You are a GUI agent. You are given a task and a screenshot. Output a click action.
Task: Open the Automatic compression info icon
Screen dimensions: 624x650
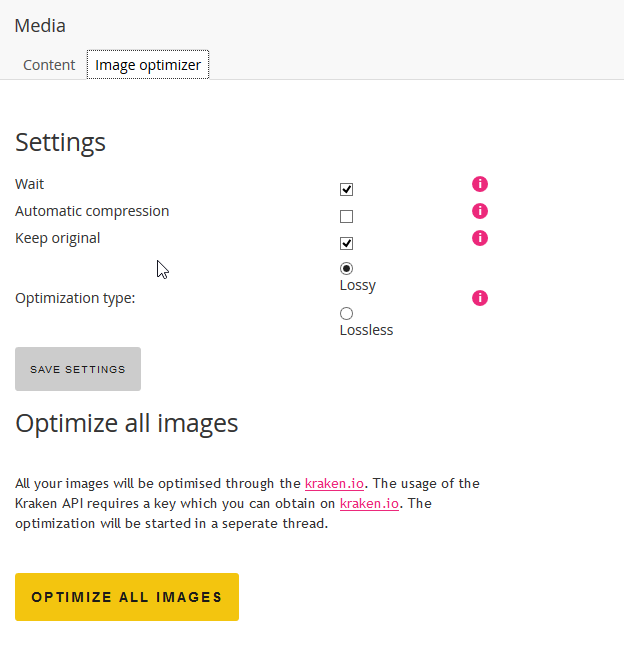coord(480,211)
